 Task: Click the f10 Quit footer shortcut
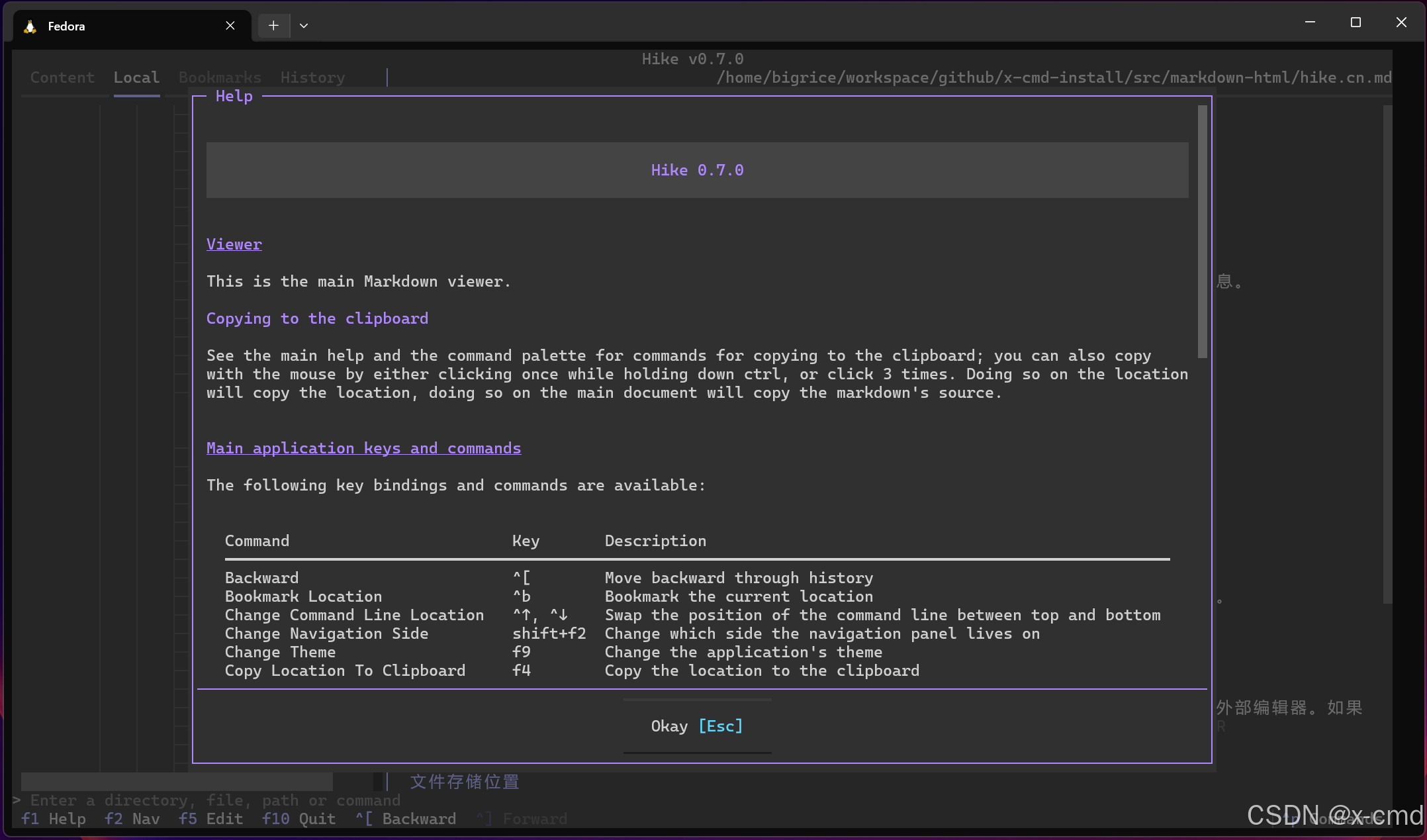299,819
